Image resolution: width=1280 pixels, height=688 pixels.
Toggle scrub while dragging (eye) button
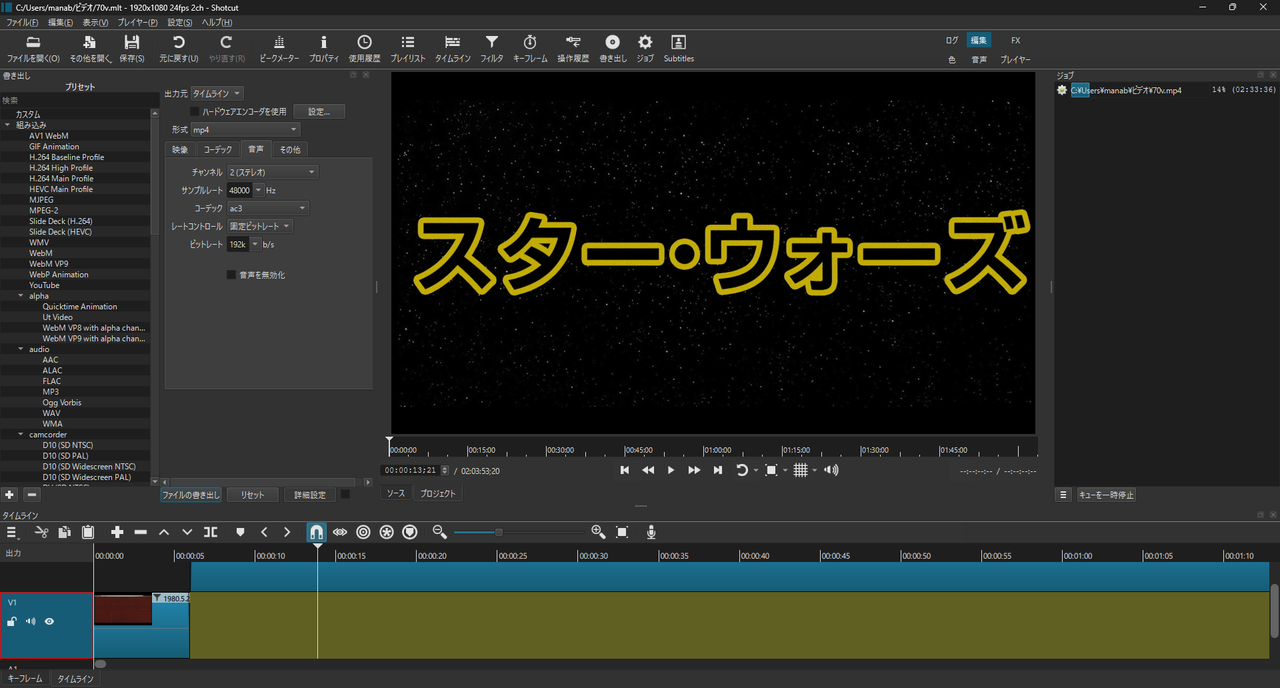[340, 532]
